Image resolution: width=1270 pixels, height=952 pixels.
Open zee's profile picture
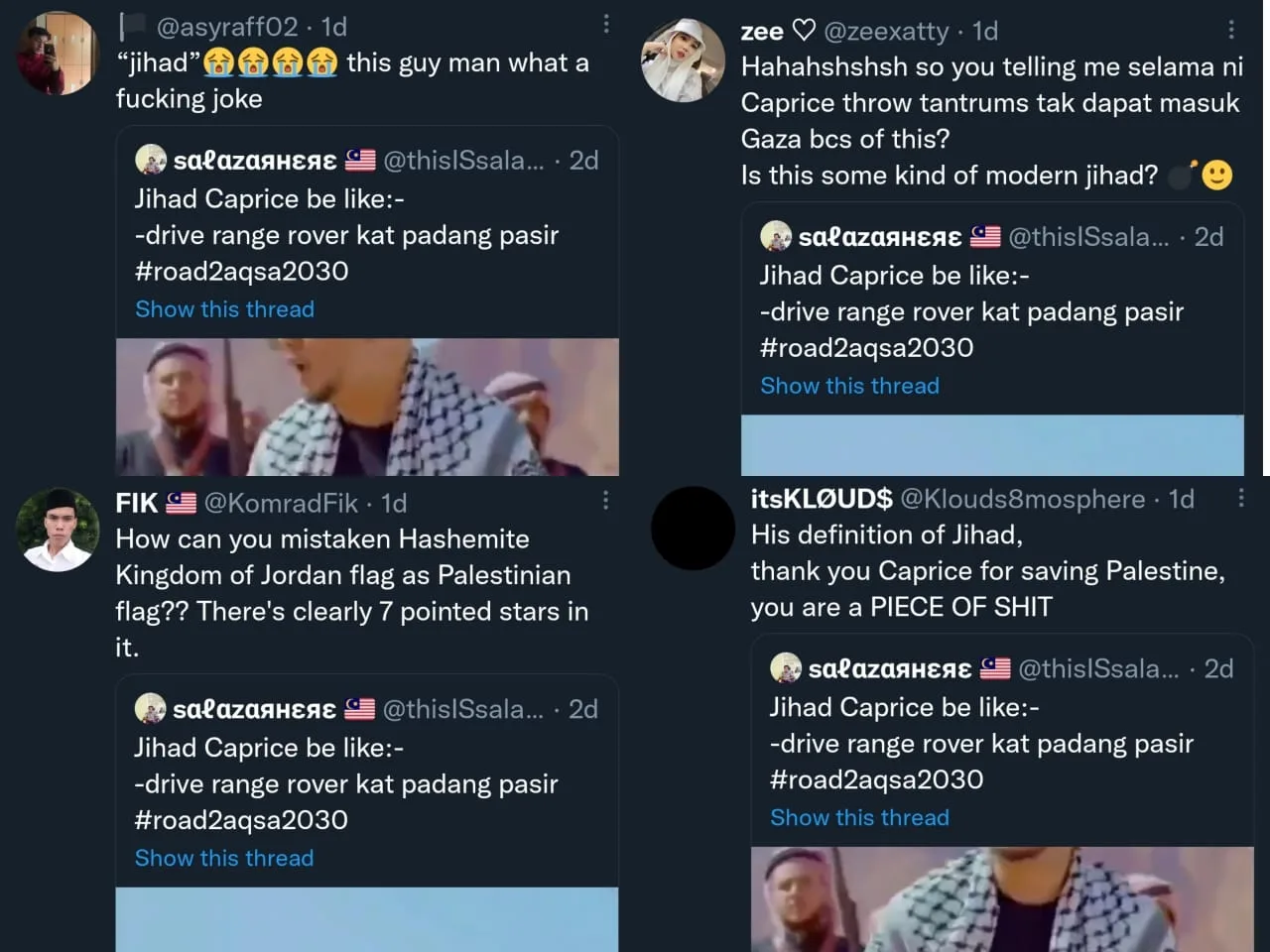point(684,59)
